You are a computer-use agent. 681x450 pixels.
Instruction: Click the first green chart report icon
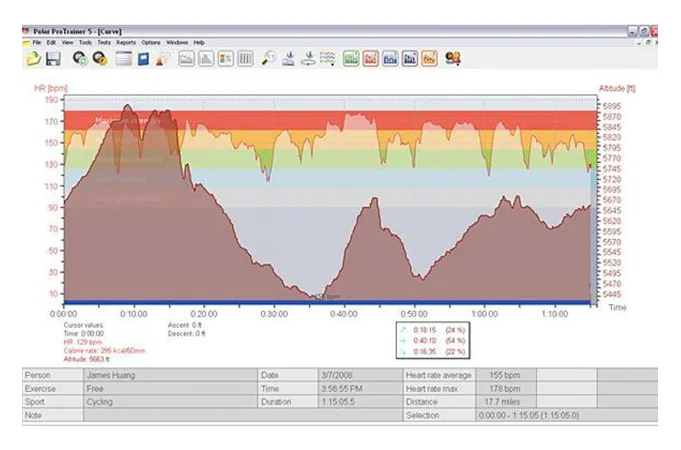coord(351,59)
